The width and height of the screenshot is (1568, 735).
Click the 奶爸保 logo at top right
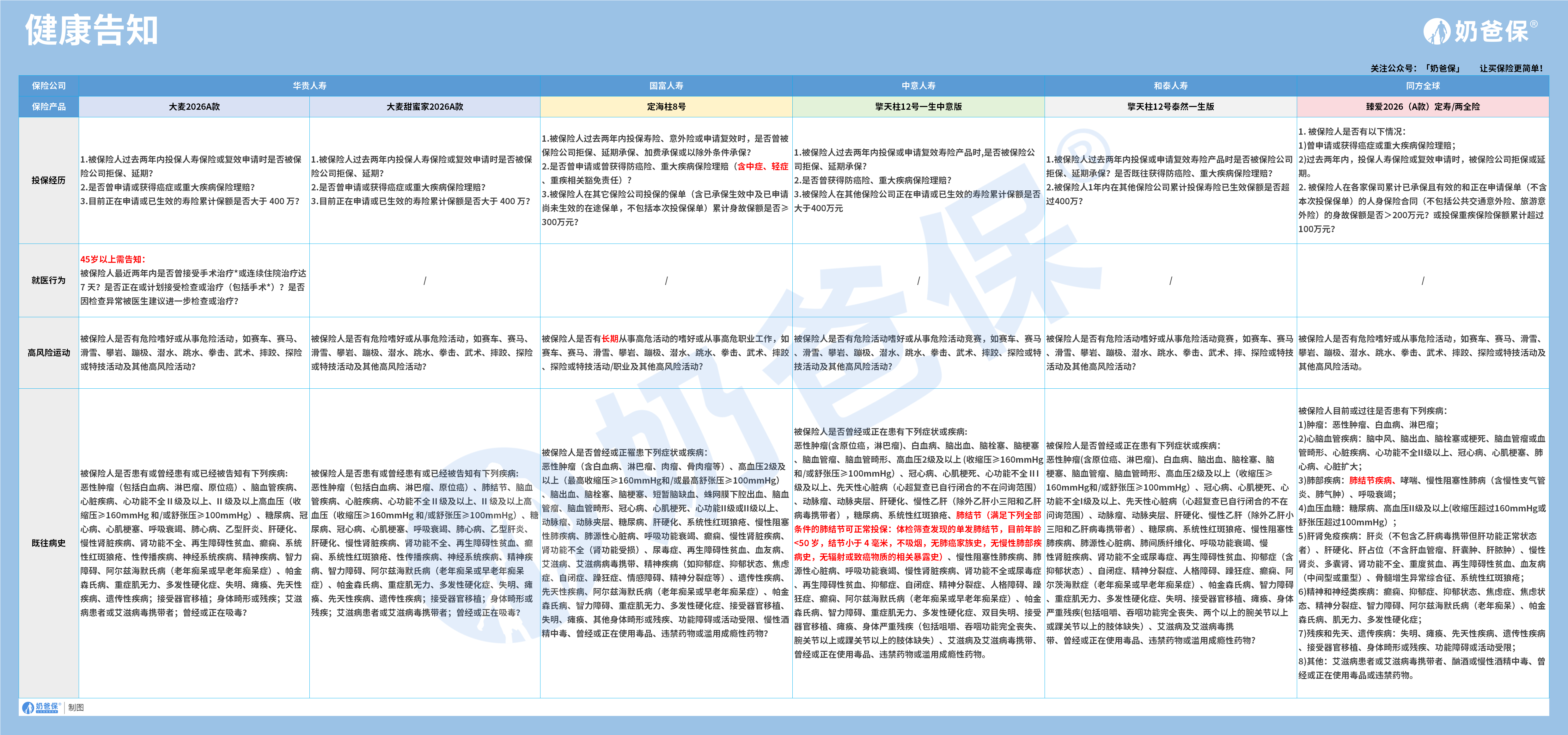1480,31
